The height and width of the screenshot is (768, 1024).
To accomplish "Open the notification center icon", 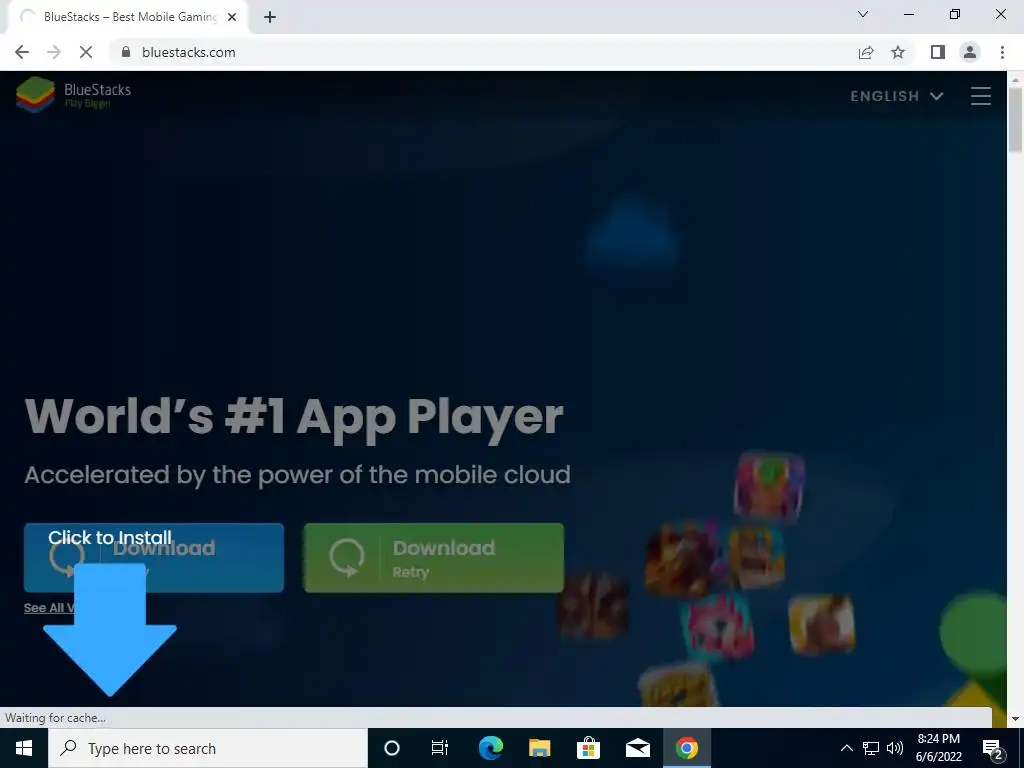I will coord(993,748).
